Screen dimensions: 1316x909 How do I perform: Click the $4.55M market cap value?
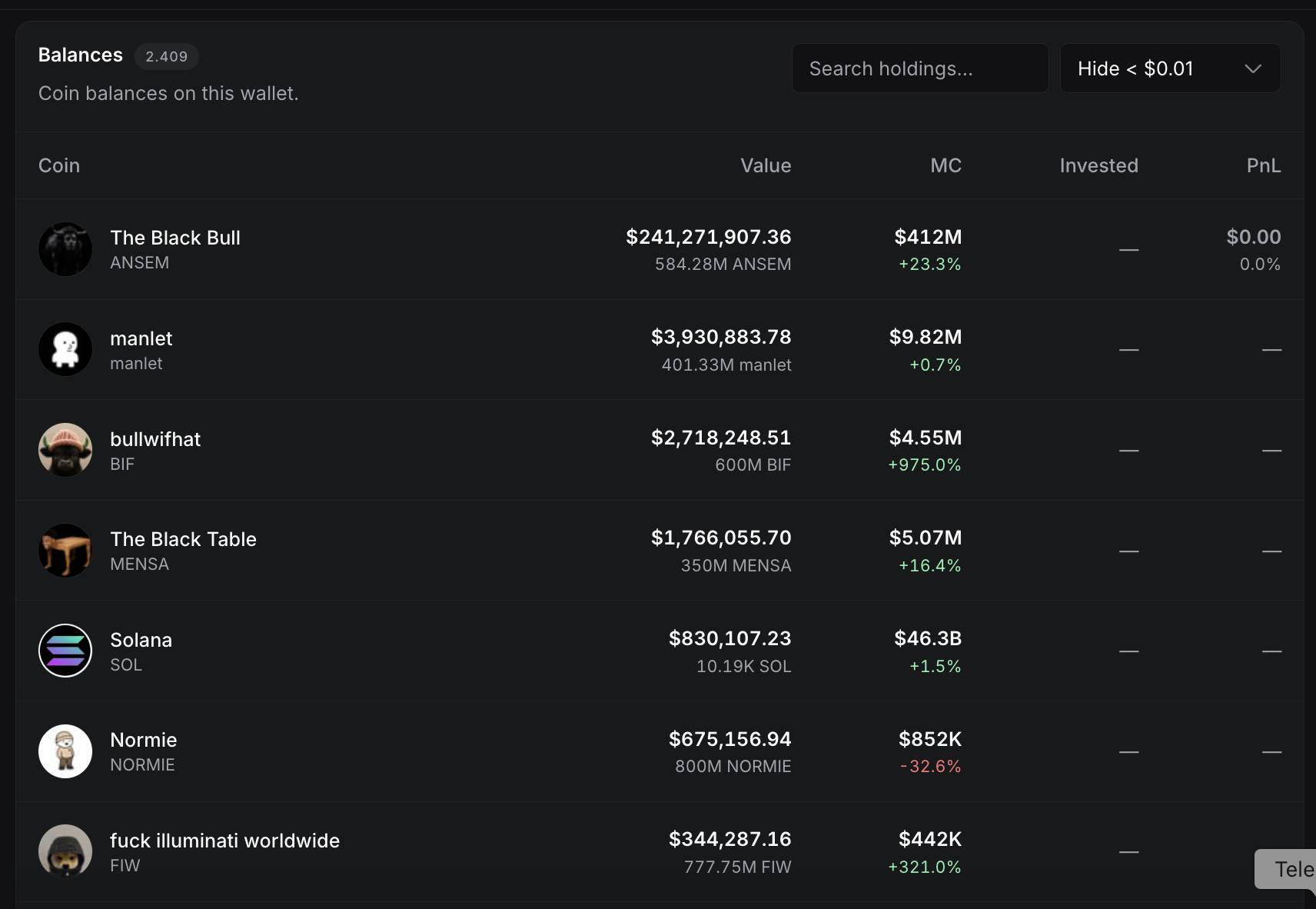click(926, 438)
